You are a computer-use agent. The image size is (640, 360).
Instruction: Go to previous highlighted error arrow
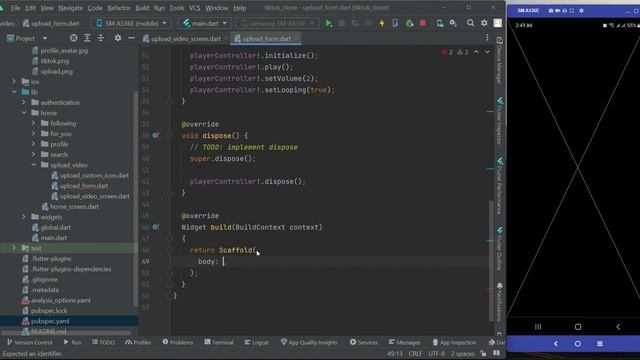click(x=476, y=52)
